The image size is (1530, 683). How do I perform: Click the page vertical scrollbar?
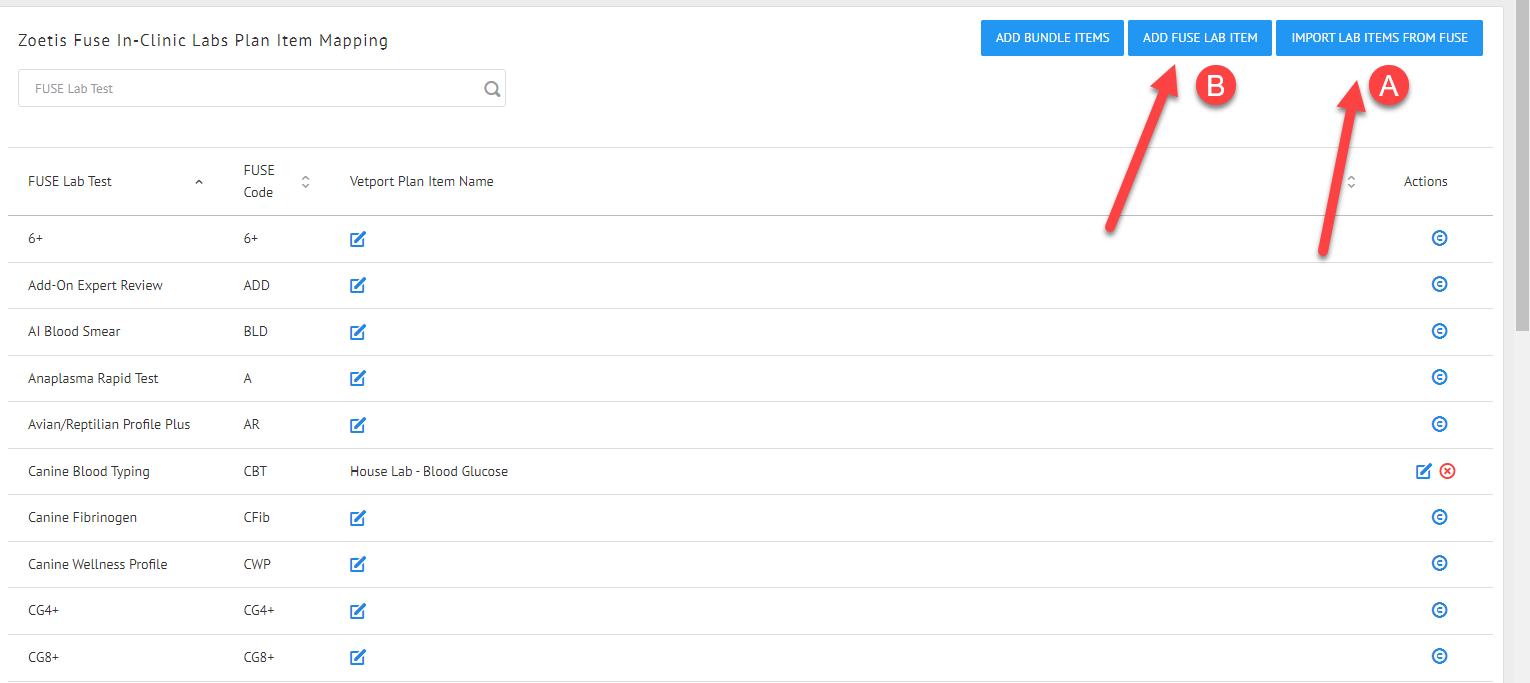(1522, 165)
